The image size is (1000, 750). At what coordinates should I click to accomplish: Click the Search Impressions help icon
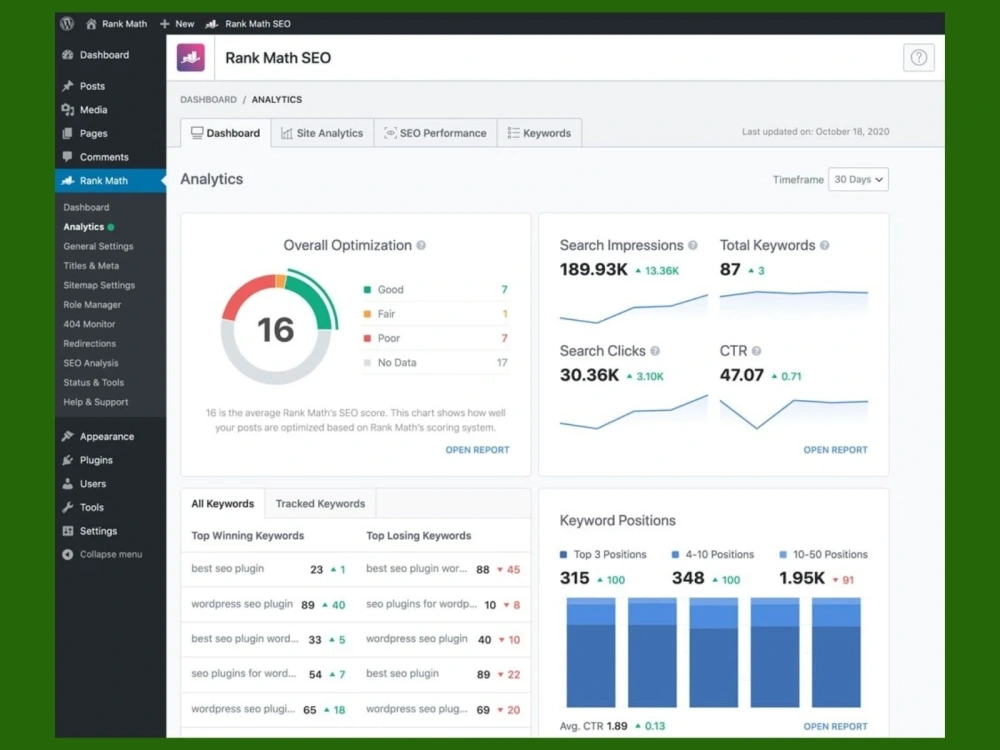[x=693, y=246]
